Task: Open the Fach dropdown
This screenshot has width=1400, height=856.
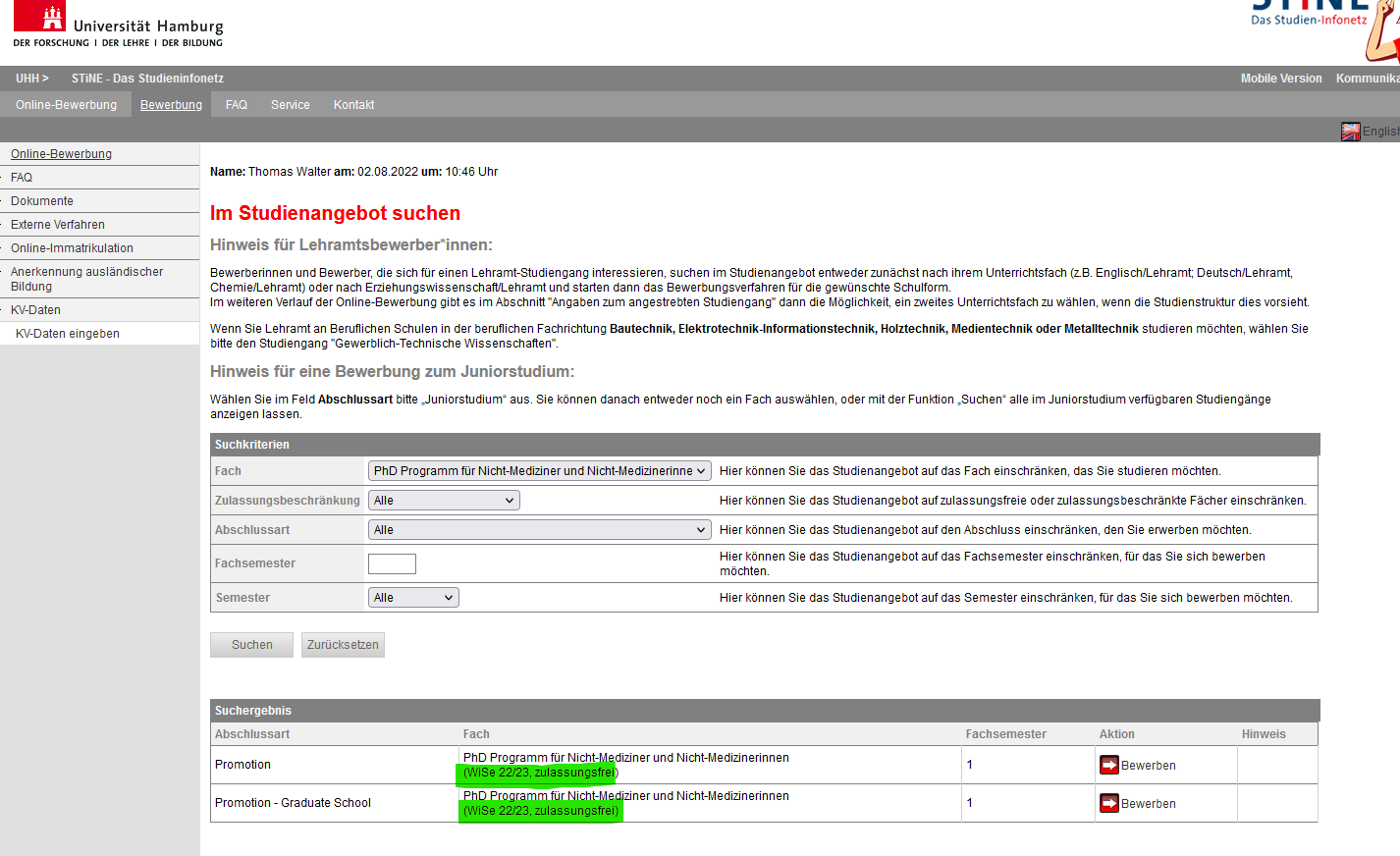Action: 539,471
